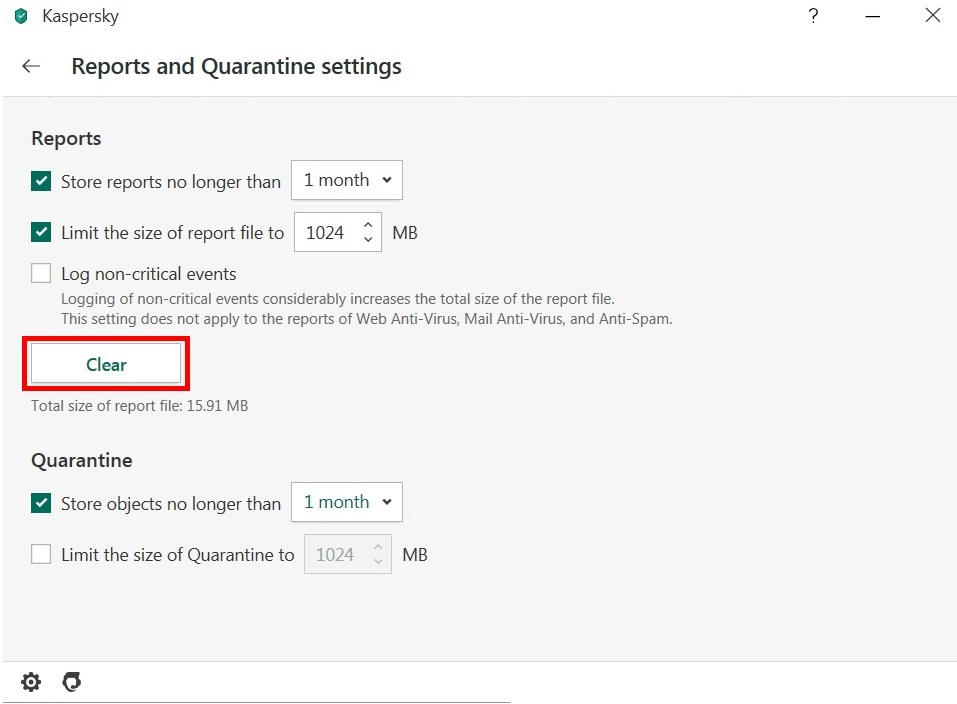Go back using the arrow icon
Viewport: 957px width, 704px height.
[x=31, y=67]
